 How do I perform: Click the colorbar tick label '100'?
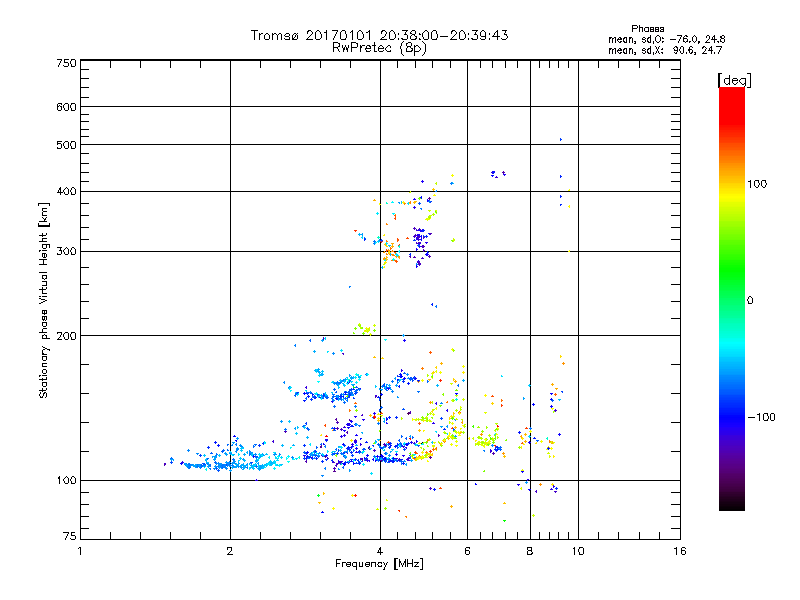point(757,184)
